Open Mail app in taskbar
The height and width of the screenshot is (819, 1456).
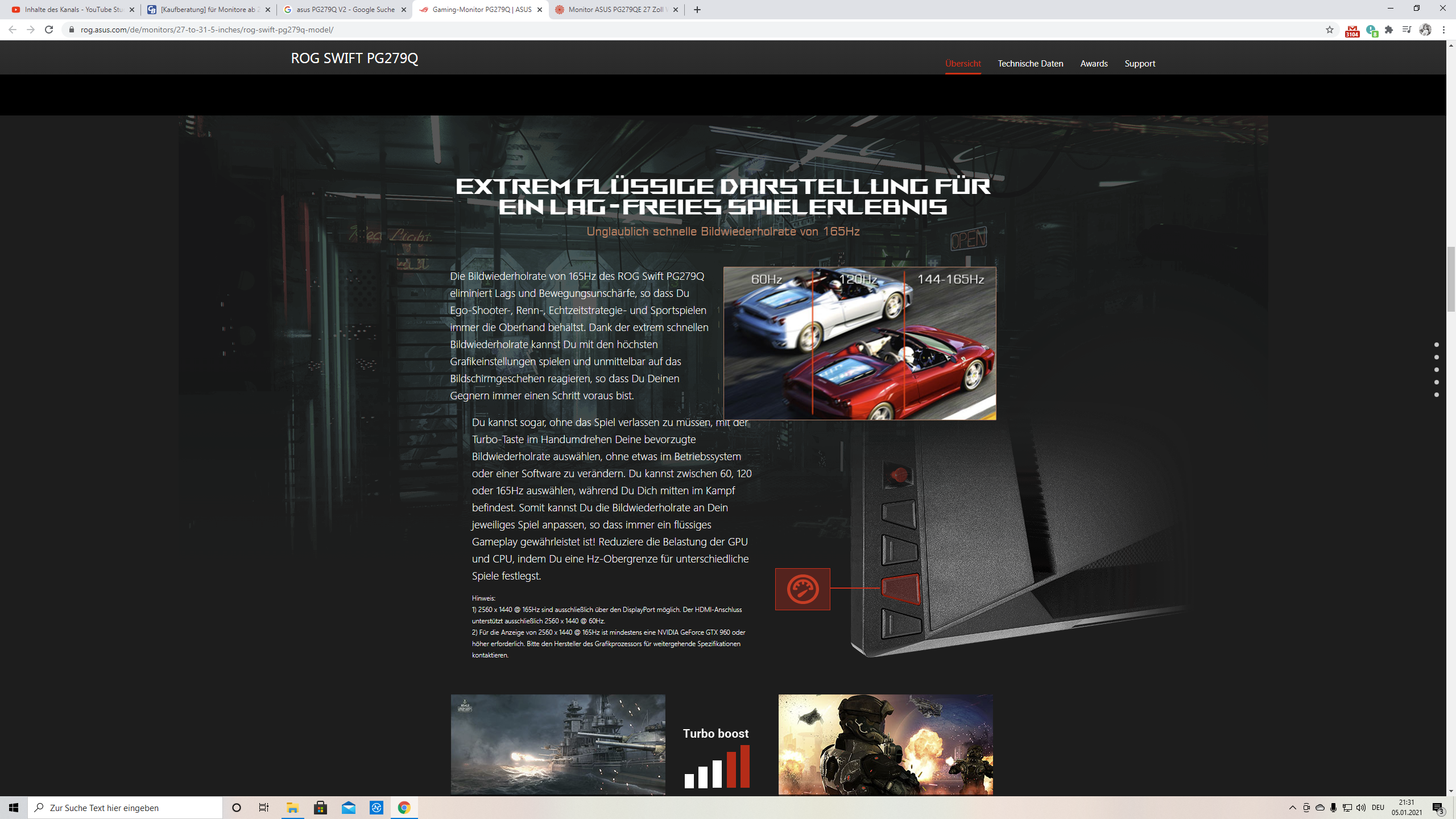tap(348, 808)
